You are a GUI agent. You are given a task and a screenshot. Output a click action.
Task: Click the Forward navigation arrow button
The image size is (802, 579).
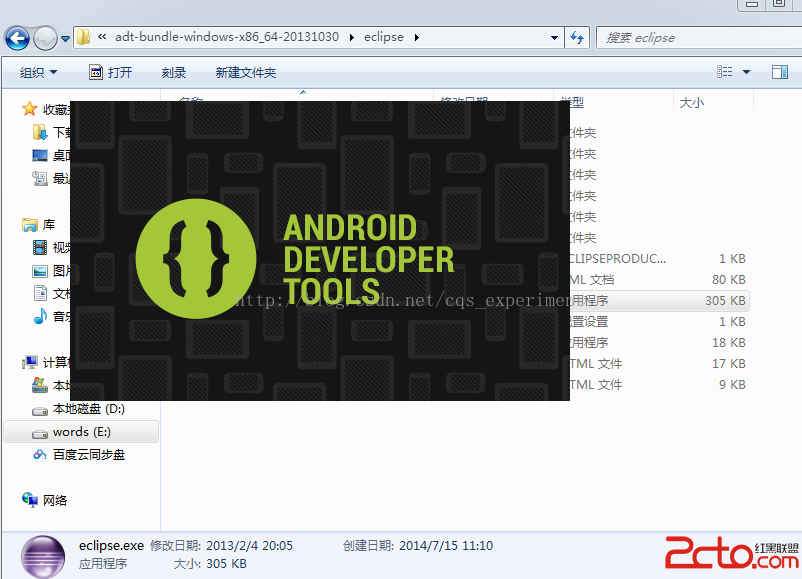pos(45,38)
